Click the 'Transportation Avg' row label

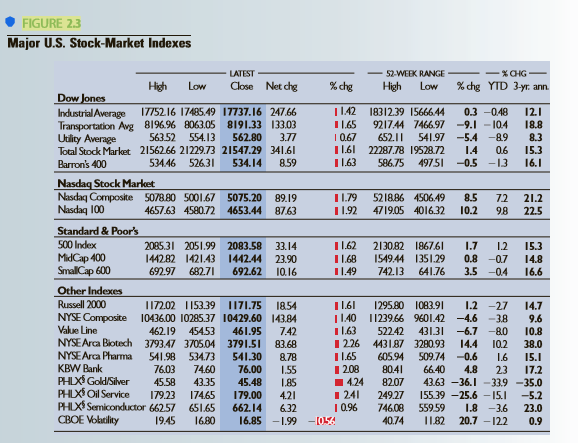point(95,126)
